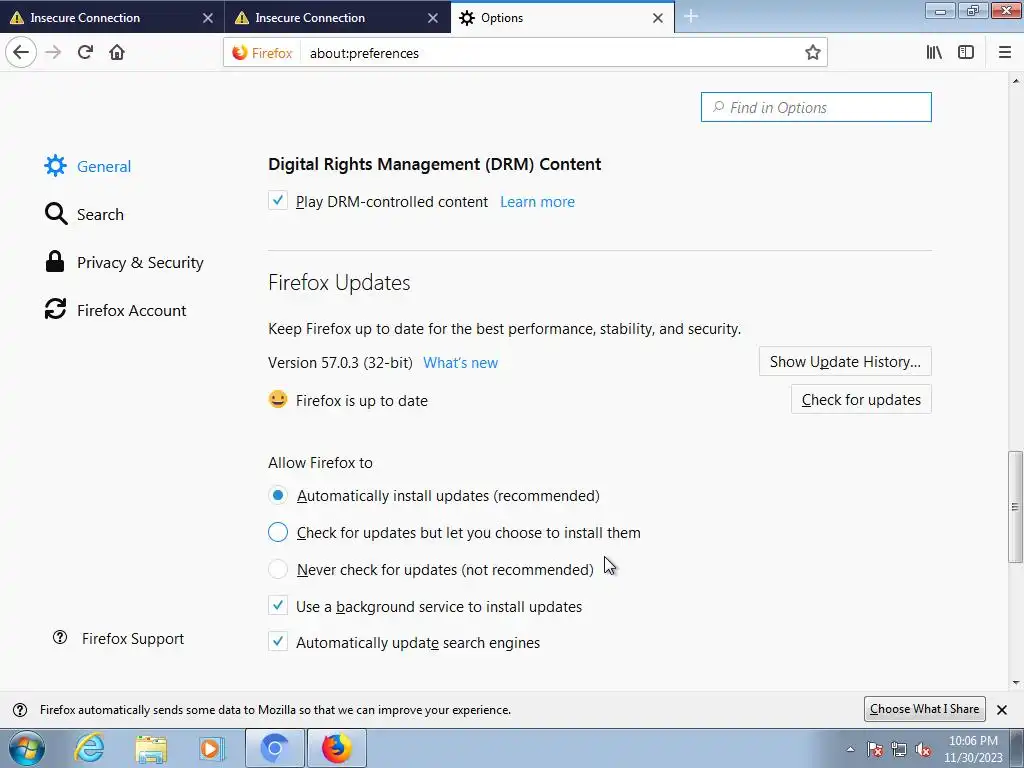Click the Firefox identity icon in address bar
Viewport: 1024px width, 768px height.
point(263,53)
